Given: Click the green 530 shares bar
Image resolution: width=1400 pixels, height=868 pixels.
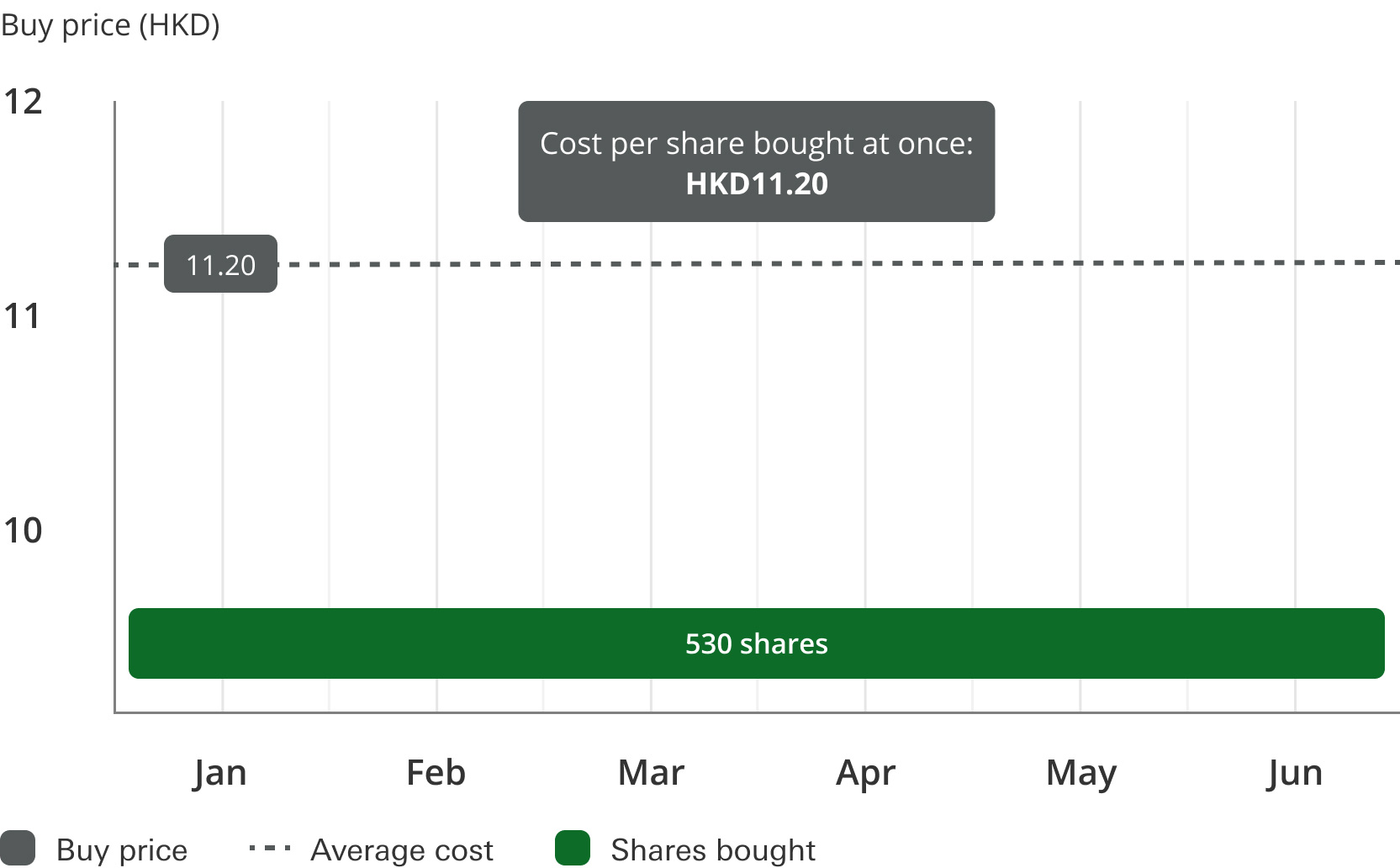Looking at the screenshot, I should point(756,643).
